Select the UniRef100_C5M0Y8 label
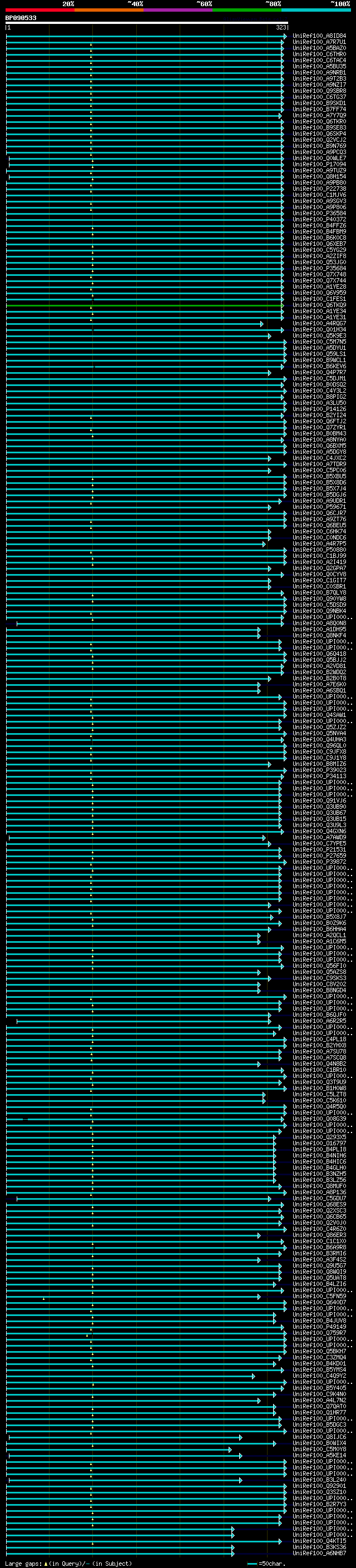This screenshot has height=1568, width=356. [319, 1449]
